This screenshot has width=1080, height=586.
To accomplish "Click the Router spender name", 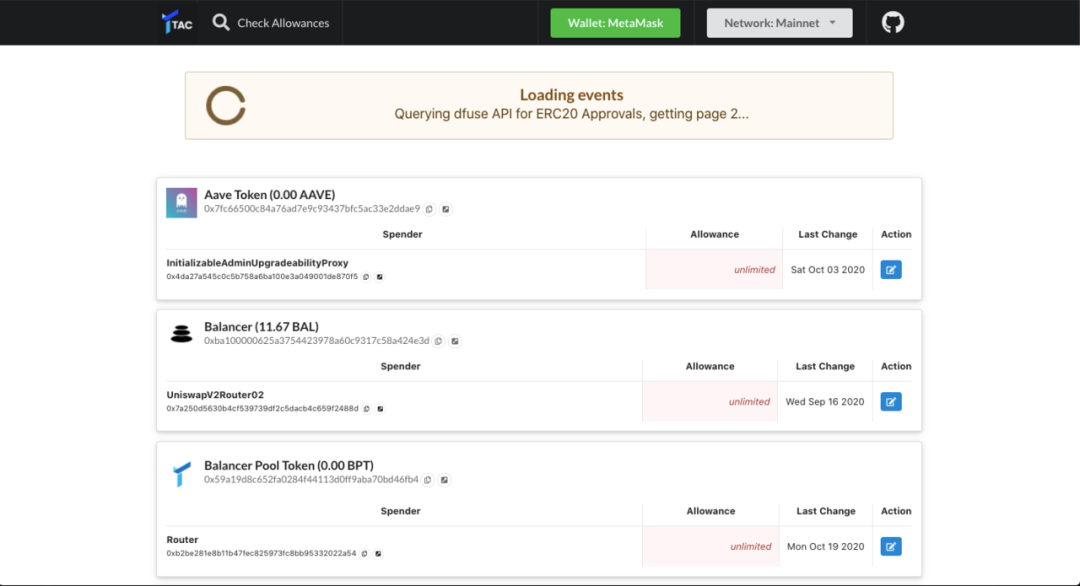I will coord(182,540).
